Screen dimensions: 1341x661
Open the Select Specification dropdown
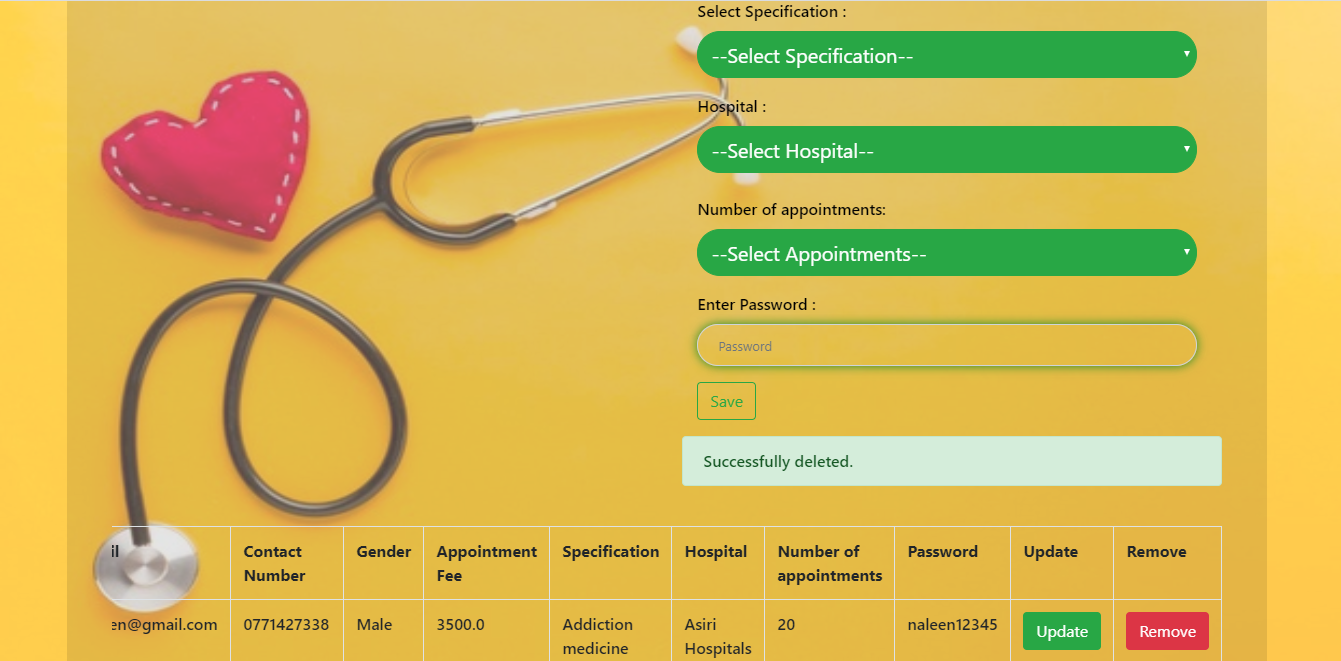[x=946, y=55]
